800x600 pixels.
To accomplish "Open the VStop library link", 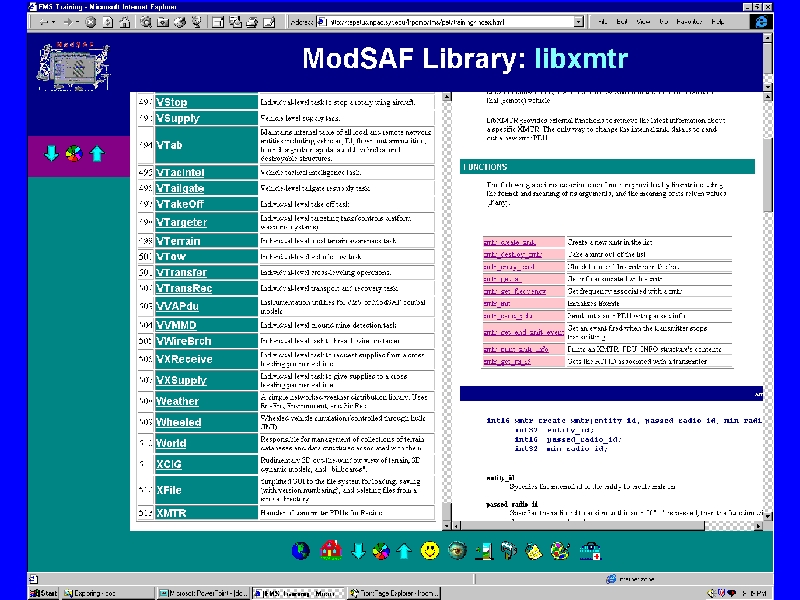I will (x=171, y=102).
